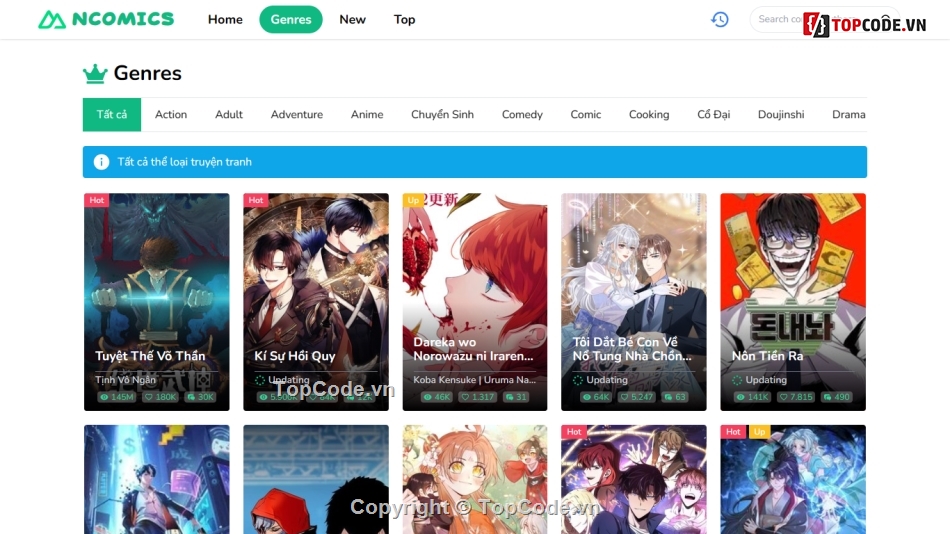
Task: Click comments 63 on Tôi Dắt Bé Con card
Action: 675,397
